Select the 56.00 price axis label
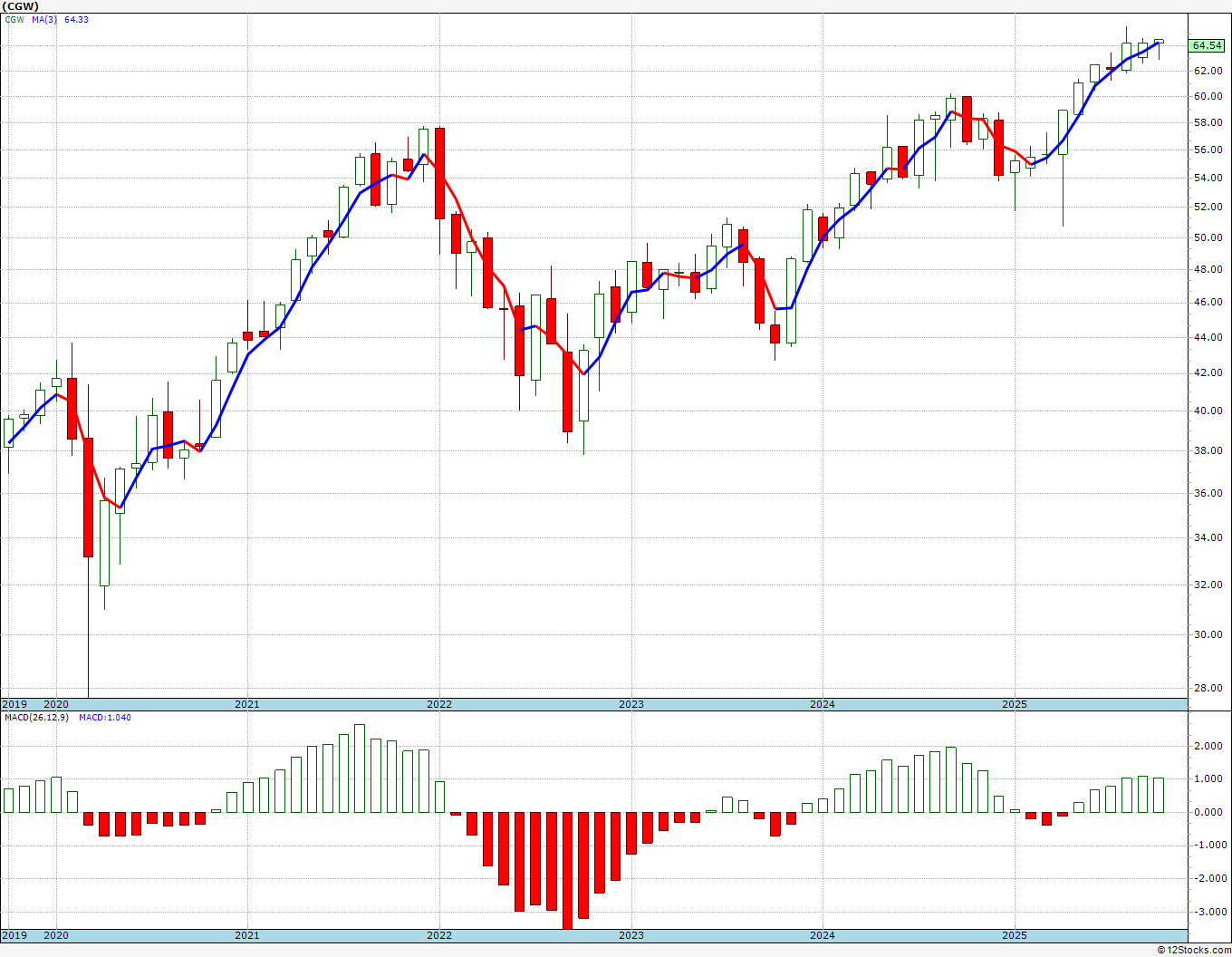 pyautogui.click(x=1208, y=150)
